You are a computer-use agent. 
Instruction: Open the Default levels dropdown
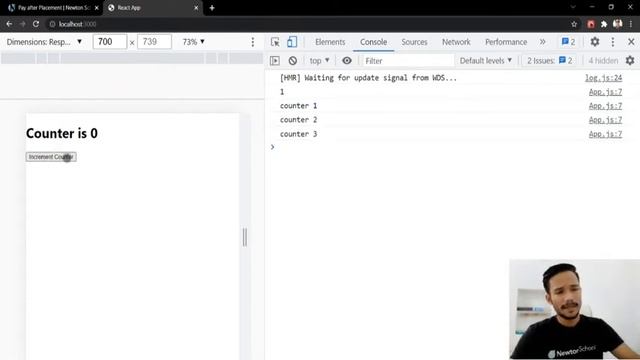(486, 61)
